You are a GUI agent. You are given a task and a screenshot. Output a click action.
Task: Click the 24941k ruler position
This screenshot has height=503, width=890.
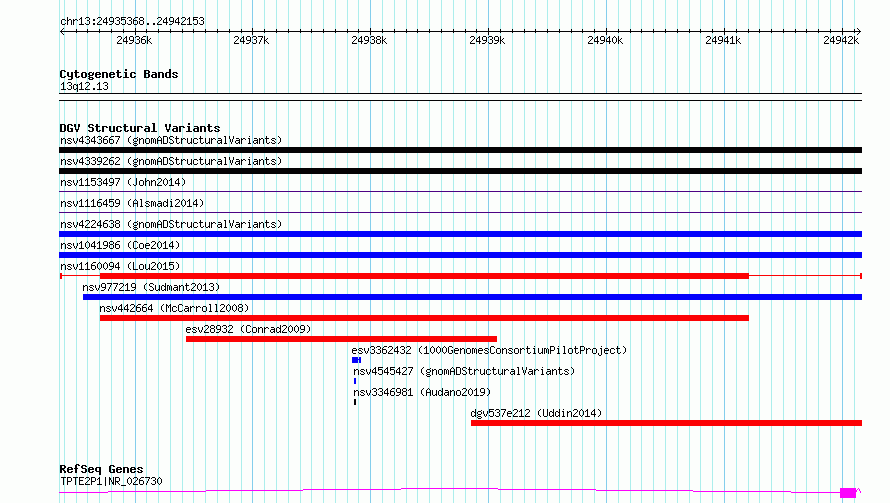coord(723,40)
